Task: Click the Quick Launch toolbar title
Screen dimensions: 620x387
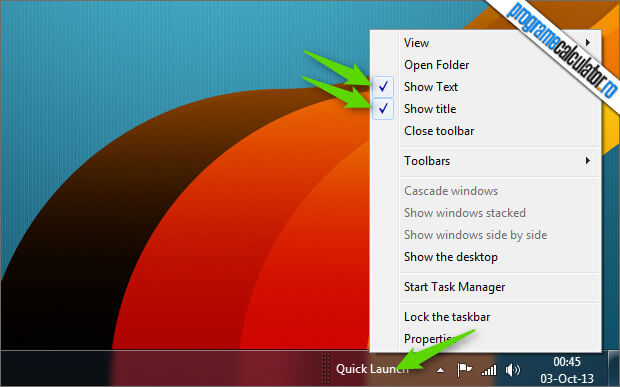Action: (372, 369)
